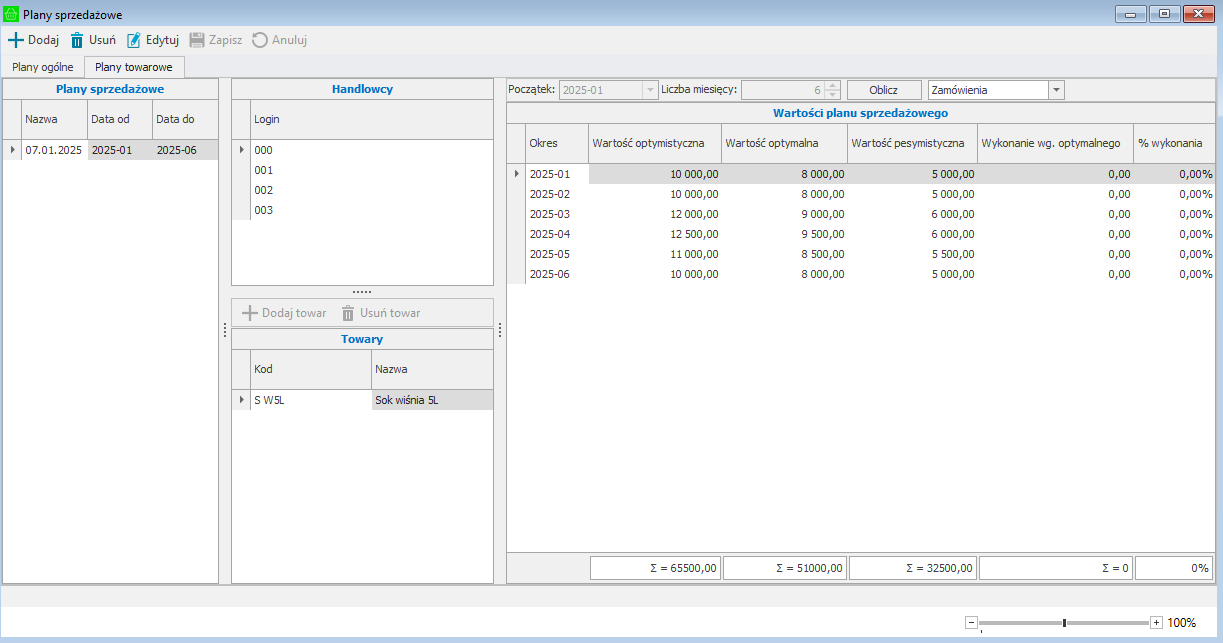Sort by Wartość optymalna column header
The image size is (1223, 643).
(x=783, y=143)
